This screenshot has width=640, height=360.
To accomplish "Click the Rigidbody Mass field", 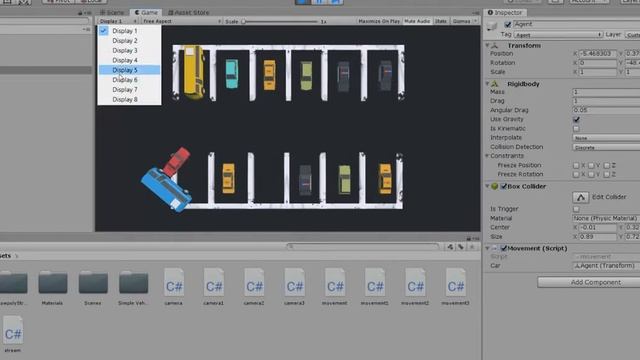I will tap(606, 92).
